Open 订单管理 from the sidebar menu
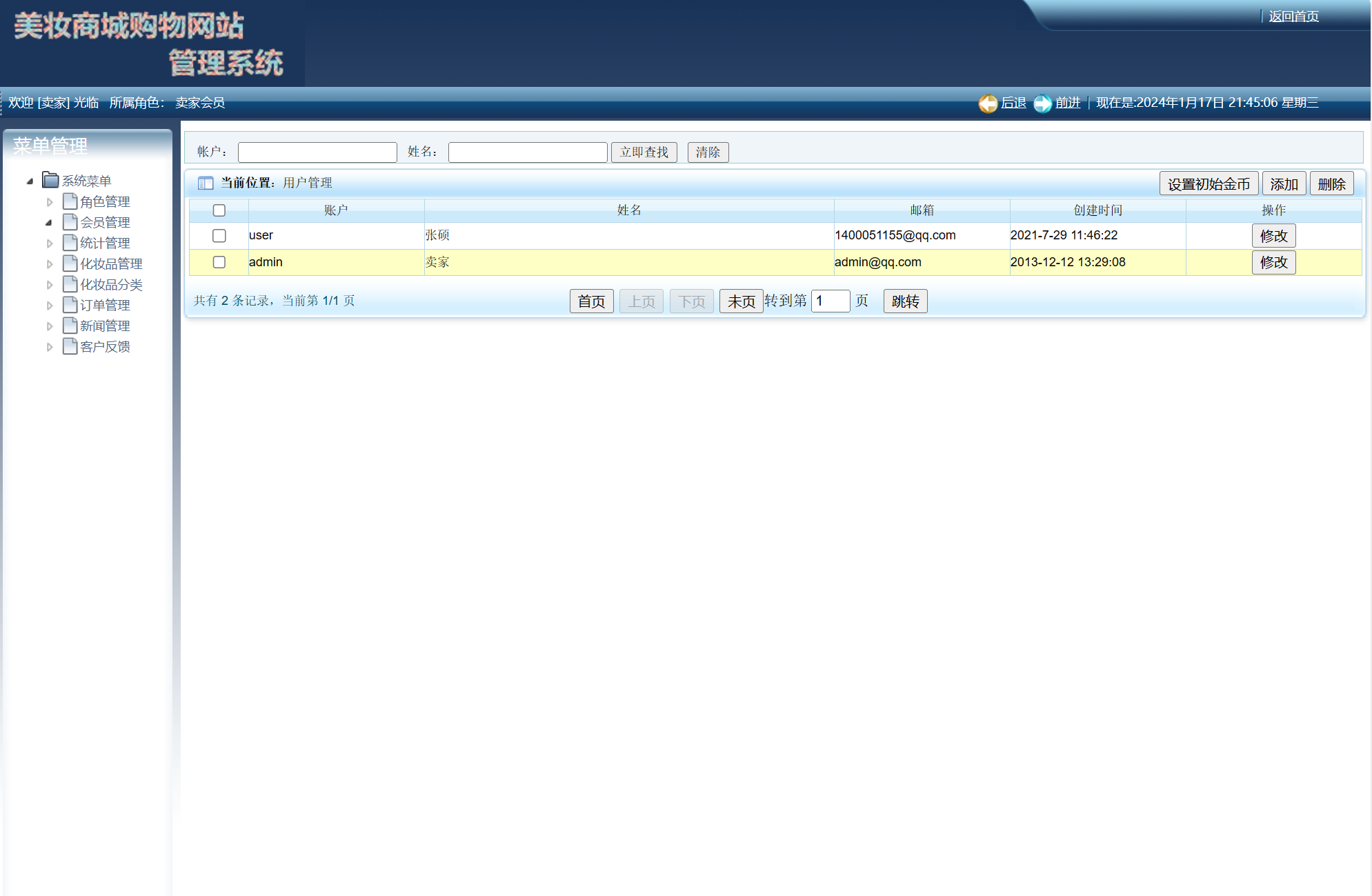This screenshot has height=896, width=1372. point(103,305)
